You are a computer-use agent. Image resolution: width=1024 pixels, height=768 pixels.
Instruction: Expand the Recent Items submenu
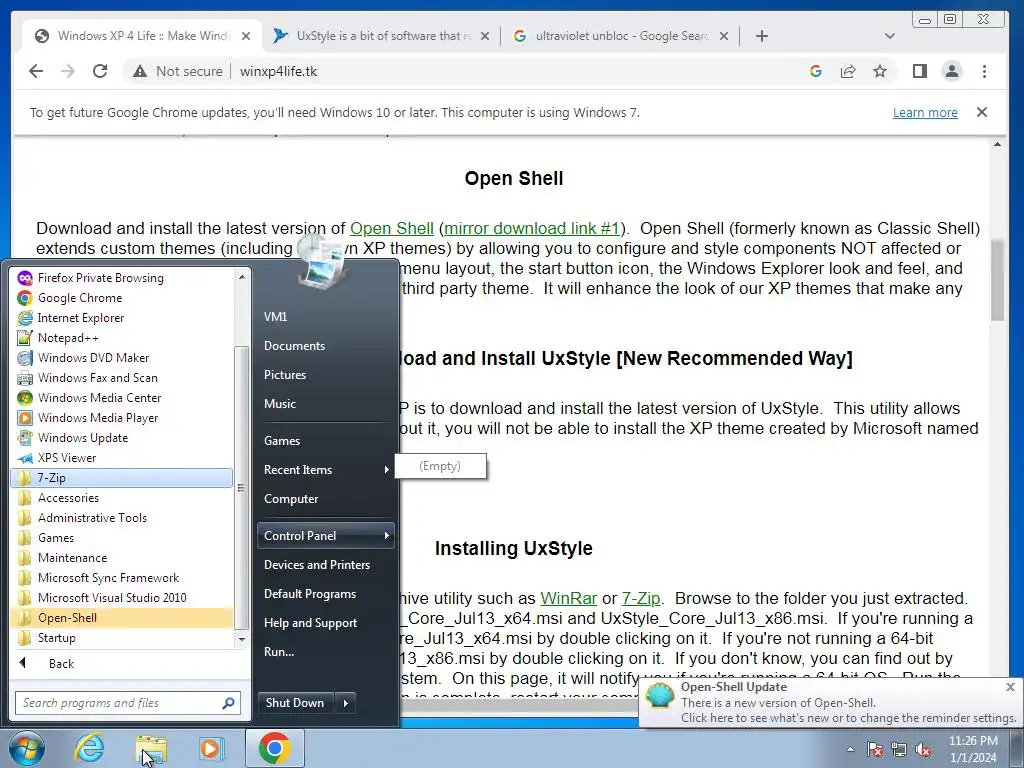pyautogui.click(x=325, y=470)
